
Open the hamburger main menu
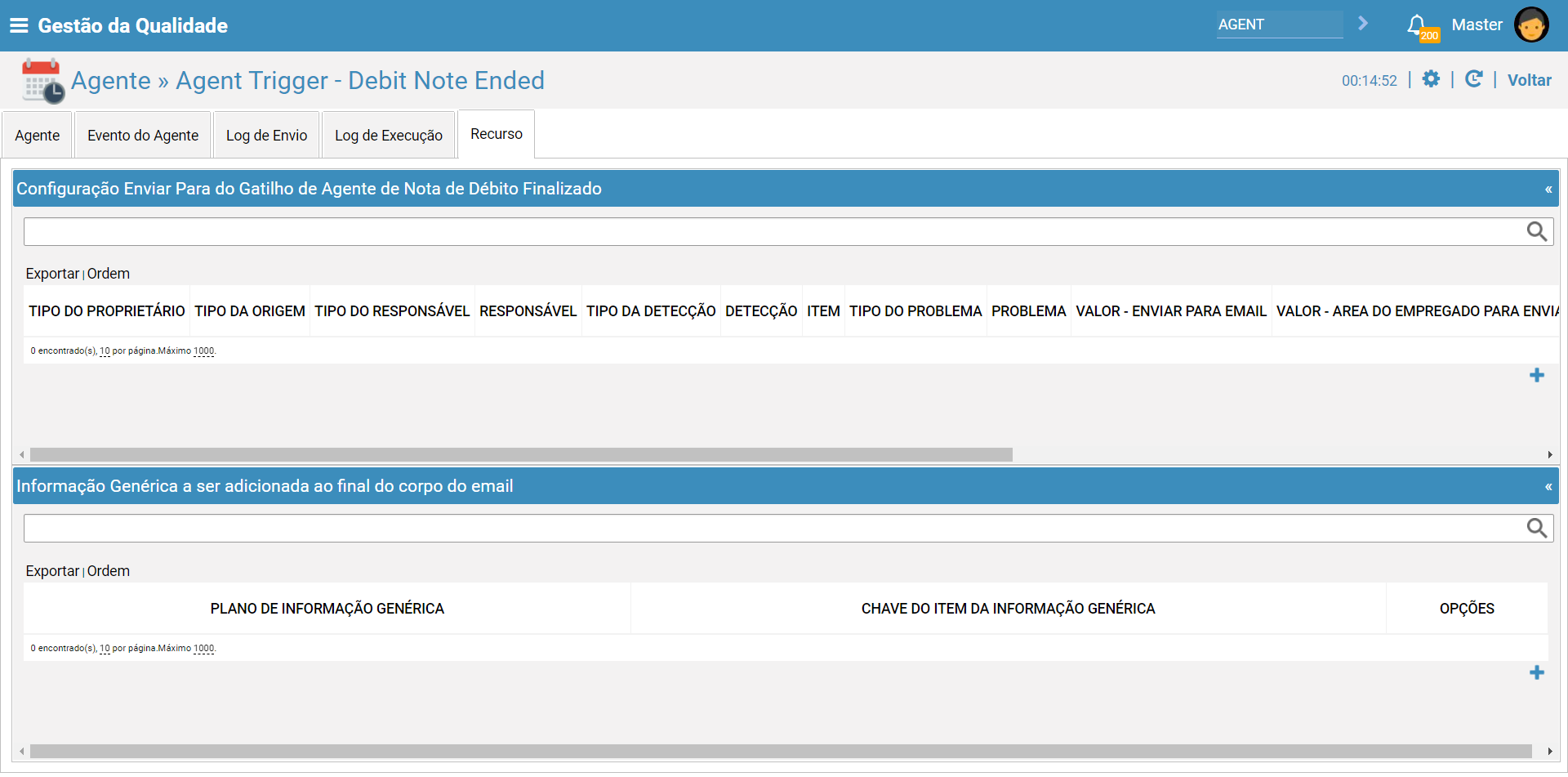click(19, 25)
